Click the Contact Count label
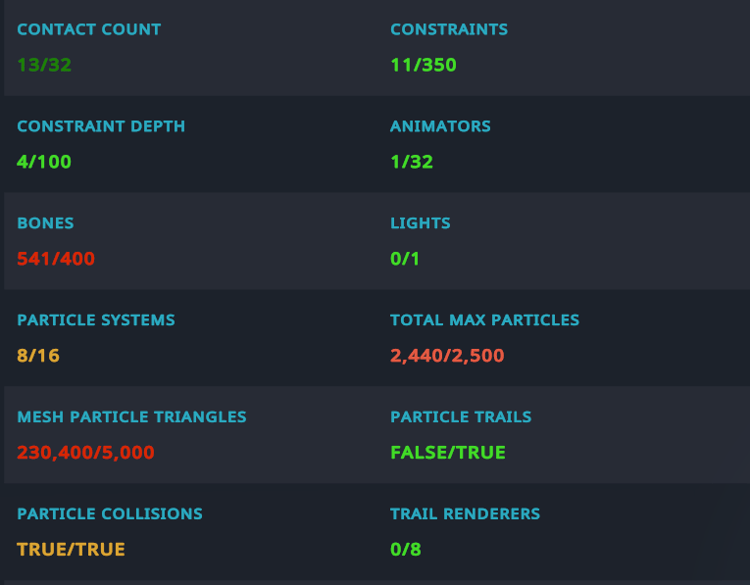The width and height of the screenshot is (750, 585). (89, 30)
